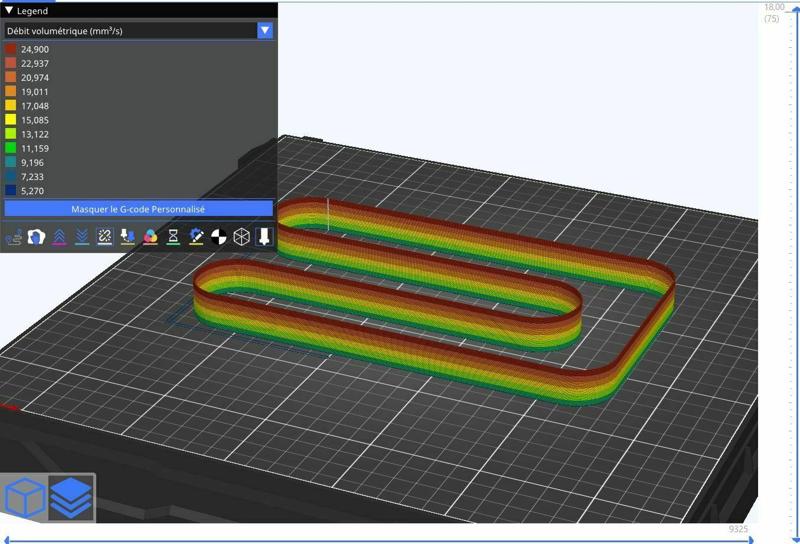Image resolution: width=800 pixels, height=544 pixels.
Task: Select the 13,122 legend value
Action: [x=35, y=134]
